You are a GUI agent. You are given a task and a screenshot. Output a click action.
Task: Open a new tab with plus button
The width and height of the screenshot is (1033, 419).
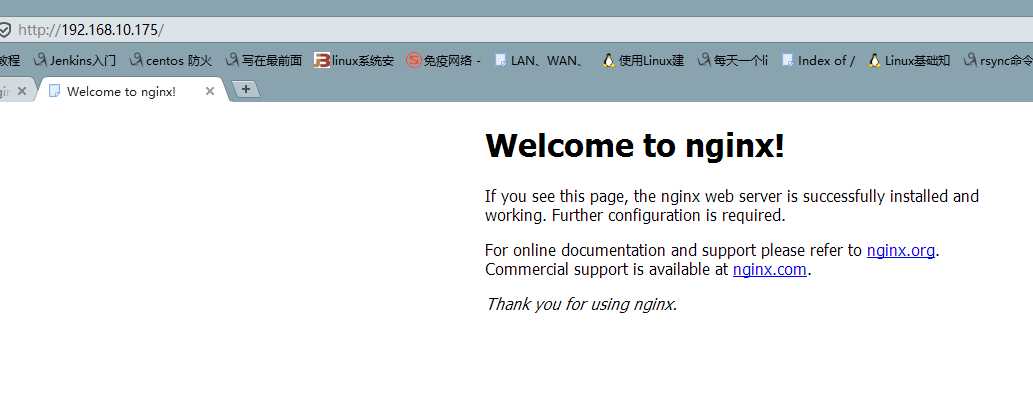point(246,89)
